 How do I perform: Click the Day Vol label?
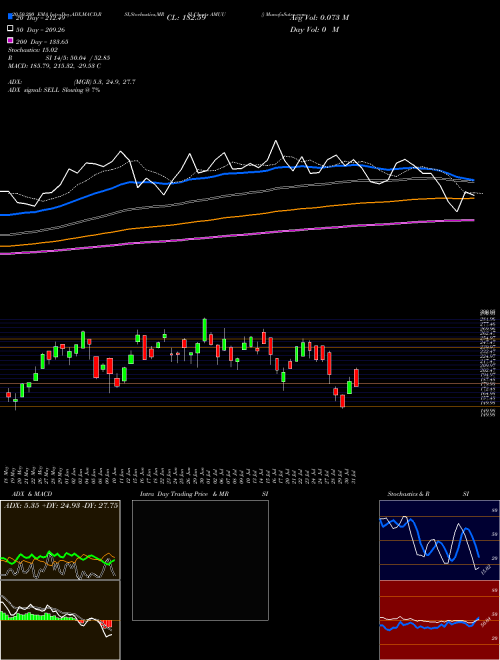point(315,29)
